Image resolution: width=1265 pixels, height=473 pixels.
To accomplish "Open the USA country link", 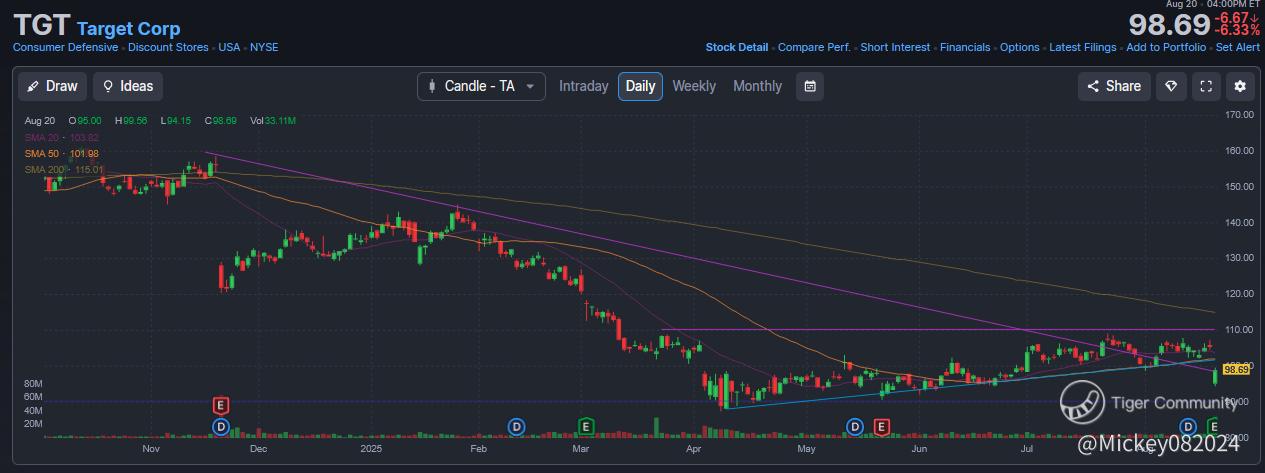I will coord(229,47).
